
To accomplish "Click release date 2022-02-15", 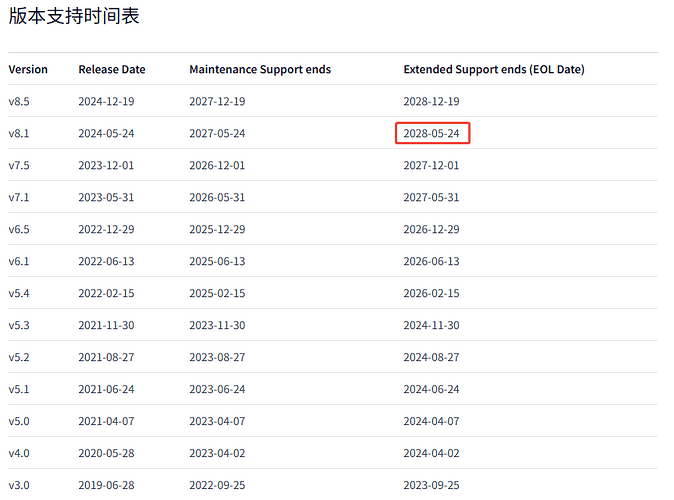I will coord(106,293).
